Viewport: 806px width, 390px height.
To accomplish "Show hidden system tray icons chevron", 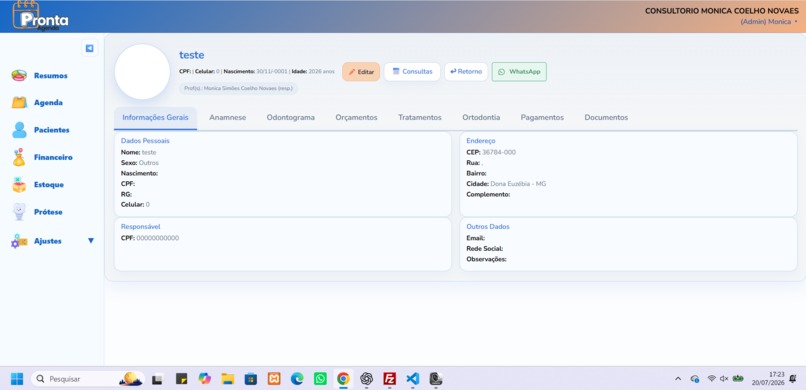I will (678, 379).
